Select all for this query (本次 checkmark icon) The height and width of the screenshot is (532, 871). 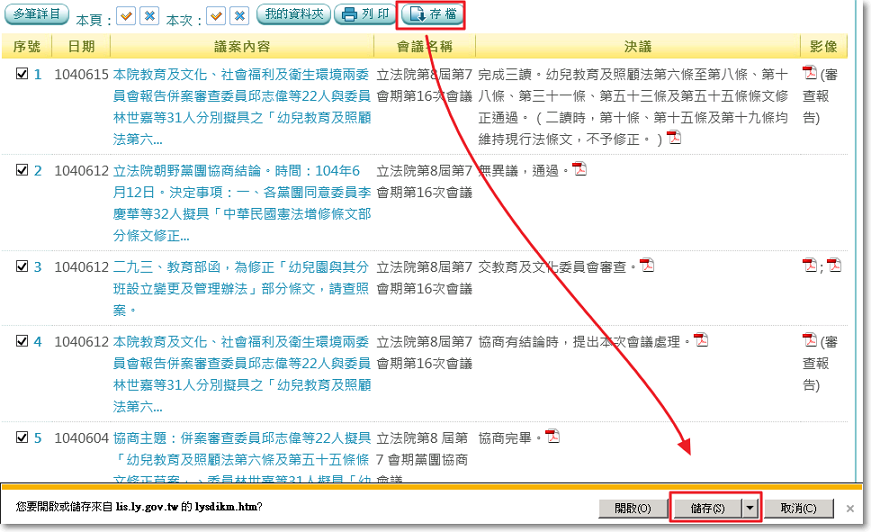215,16
